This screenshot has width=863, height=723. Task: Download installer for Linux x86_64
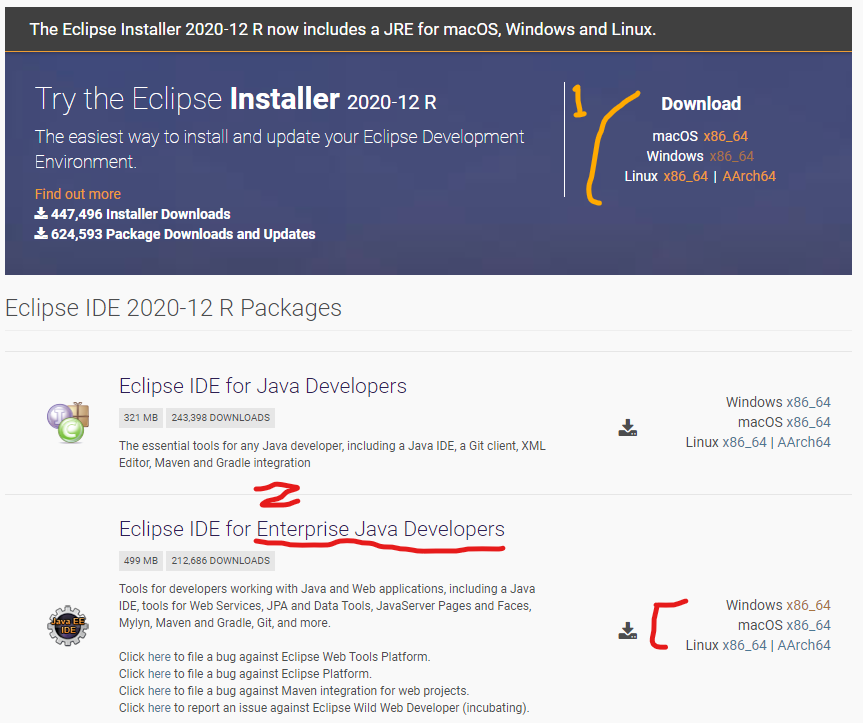pyautogui.click(x=685, y=176)
